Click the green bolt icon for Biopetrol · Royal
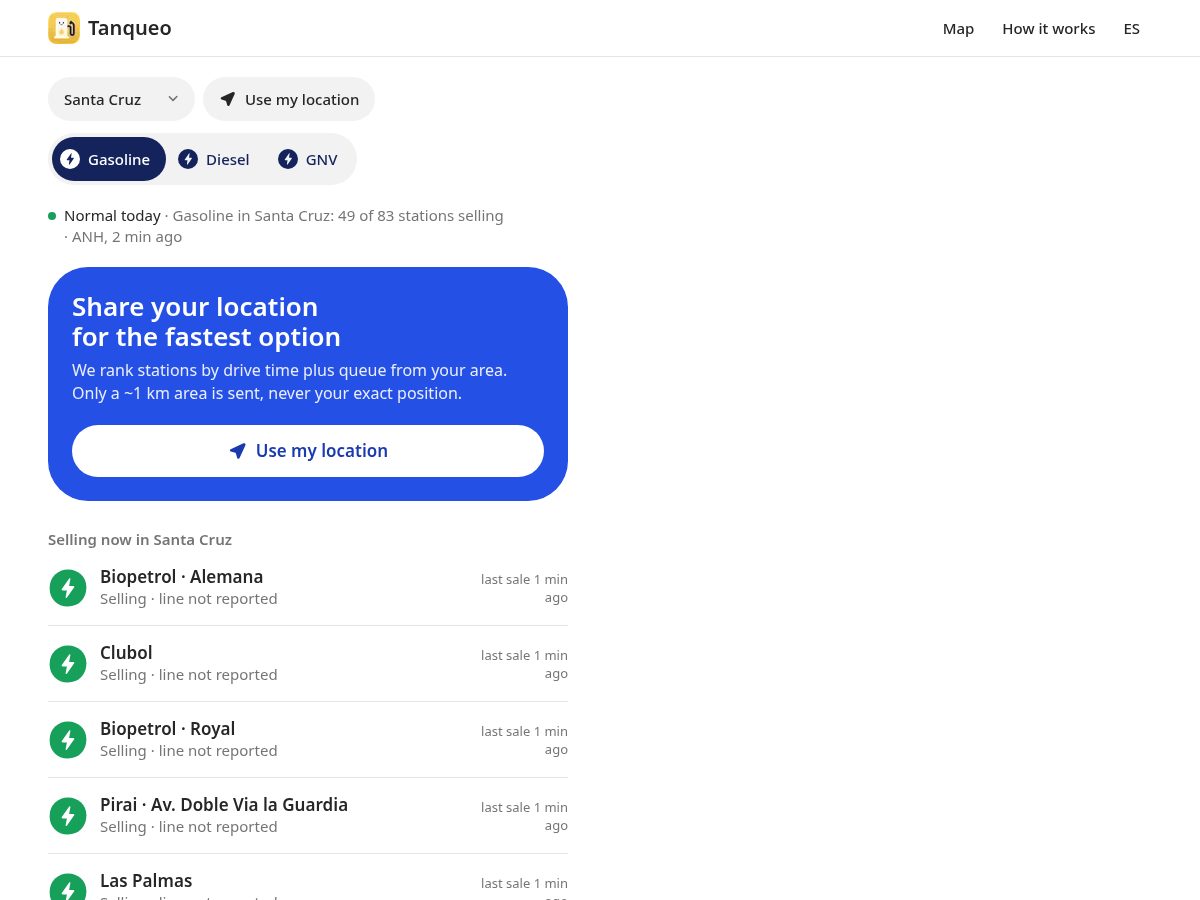Screen dimensions: 1200x900 pos(68,740)
